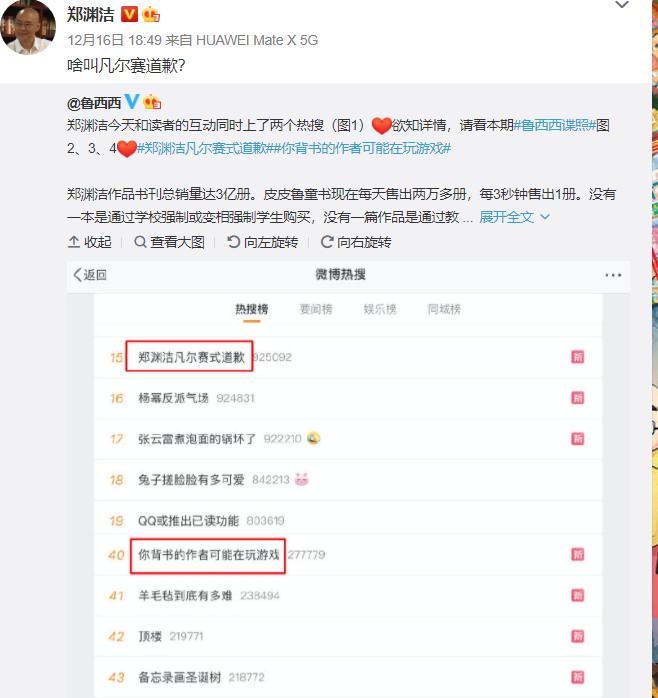Open the post options chevron at top right
The image size is (658, 698).
tap(621, 5)
